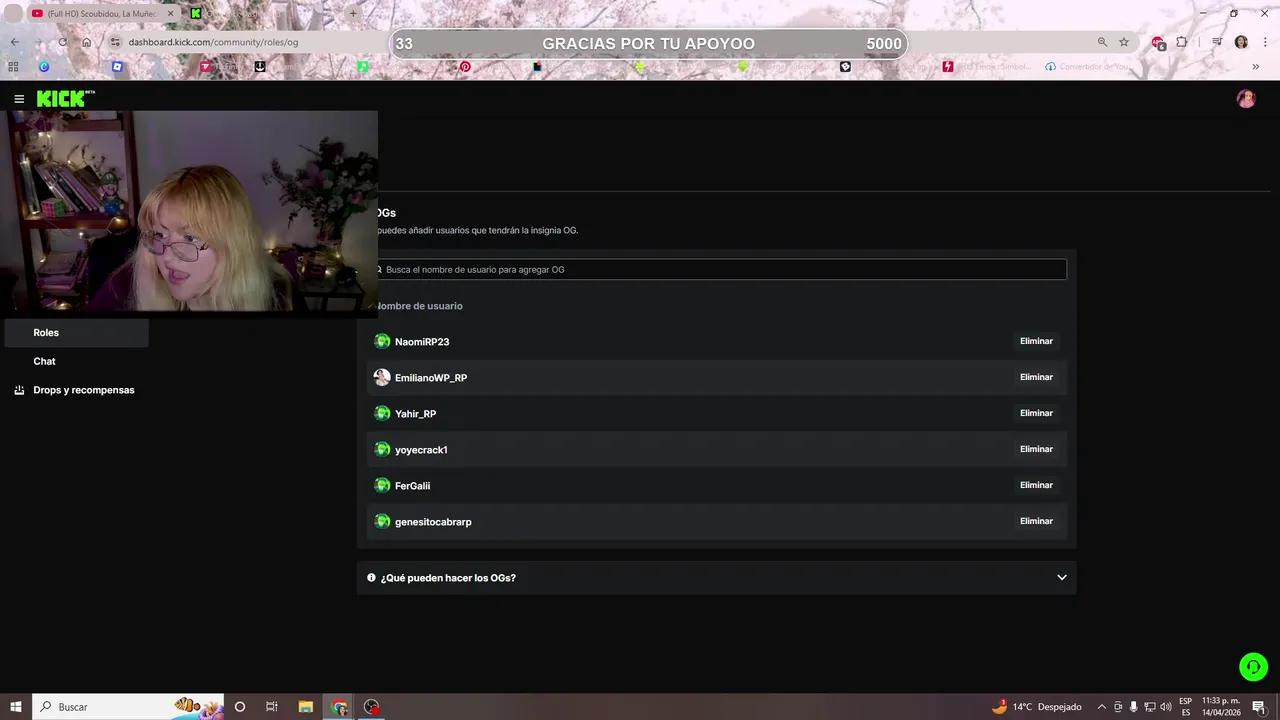1280x720 pixels.
Task: Open the volume icon in the system tray
Action: tap(1166, 707)
